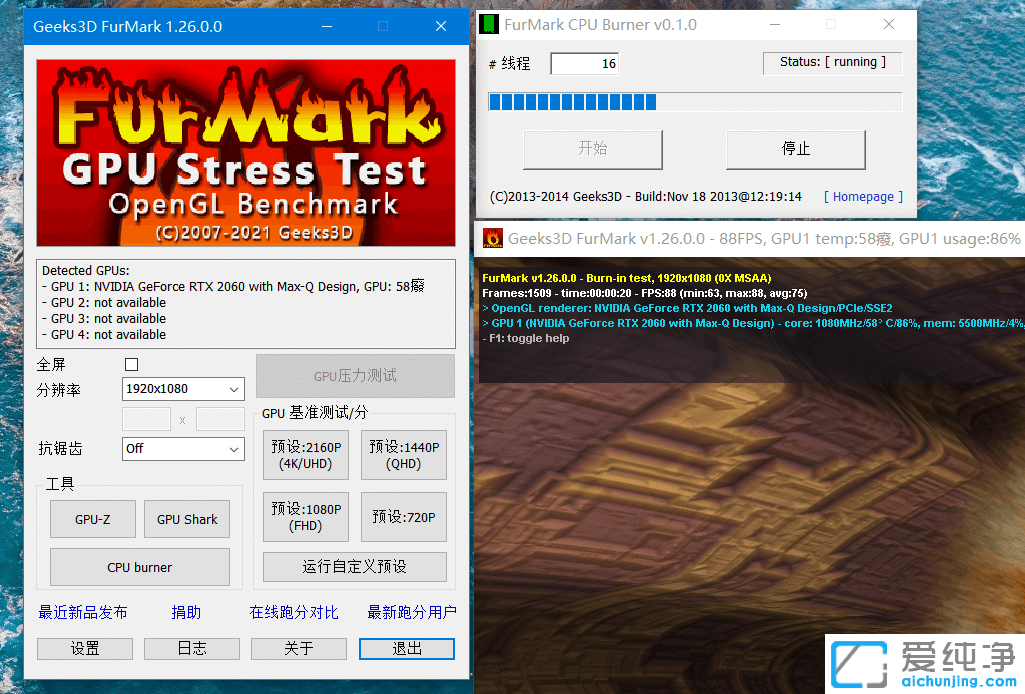Click the build date copyright text in CPU Burner
Viewport: 1025px width, 694px height.
pos(646,197)
